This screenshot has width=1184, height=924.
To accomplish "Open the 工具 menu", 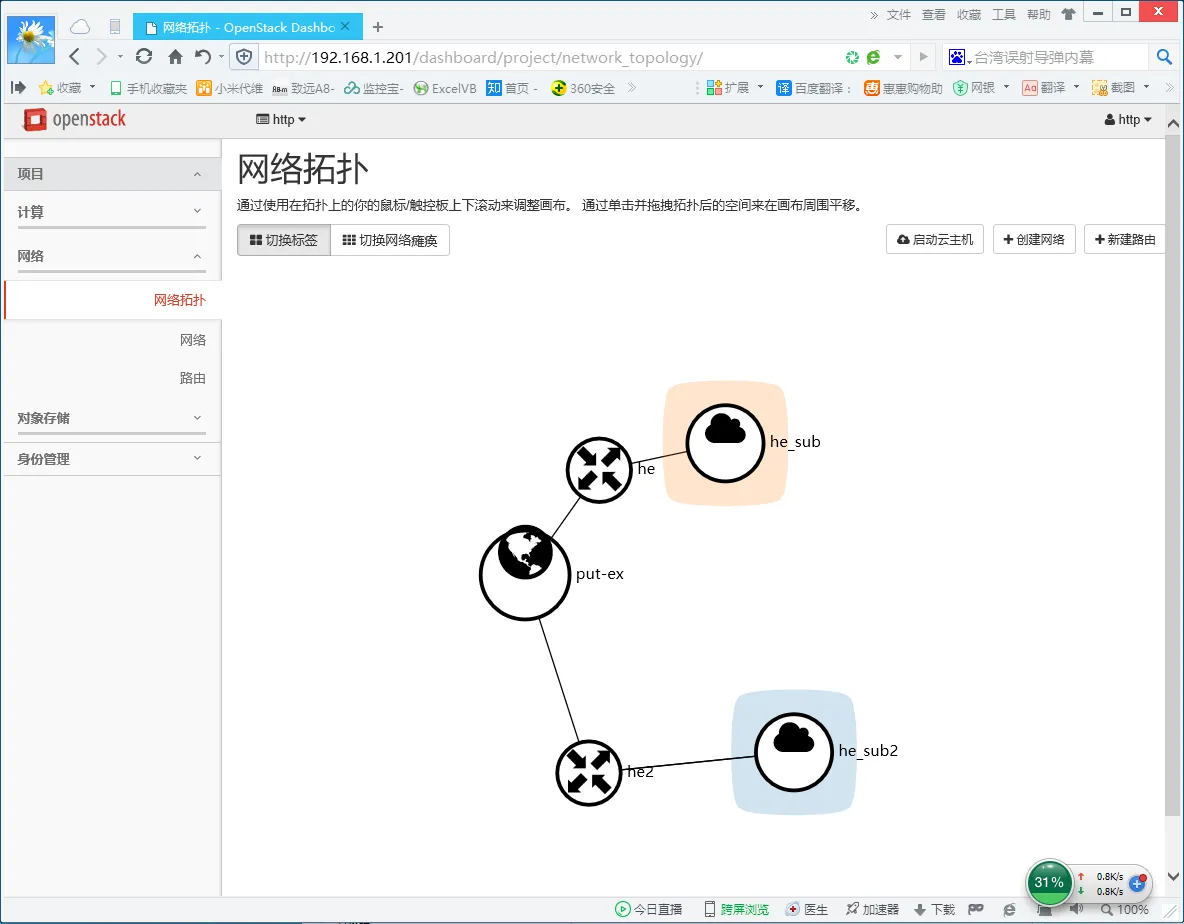I will coord(1004,14).
